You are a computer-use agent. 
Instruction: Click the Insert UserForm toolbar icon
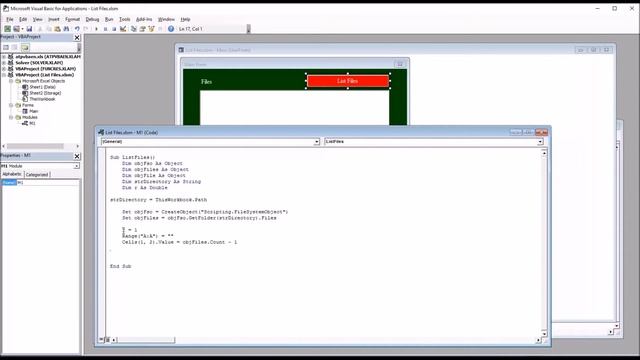(x=16, y=29)
